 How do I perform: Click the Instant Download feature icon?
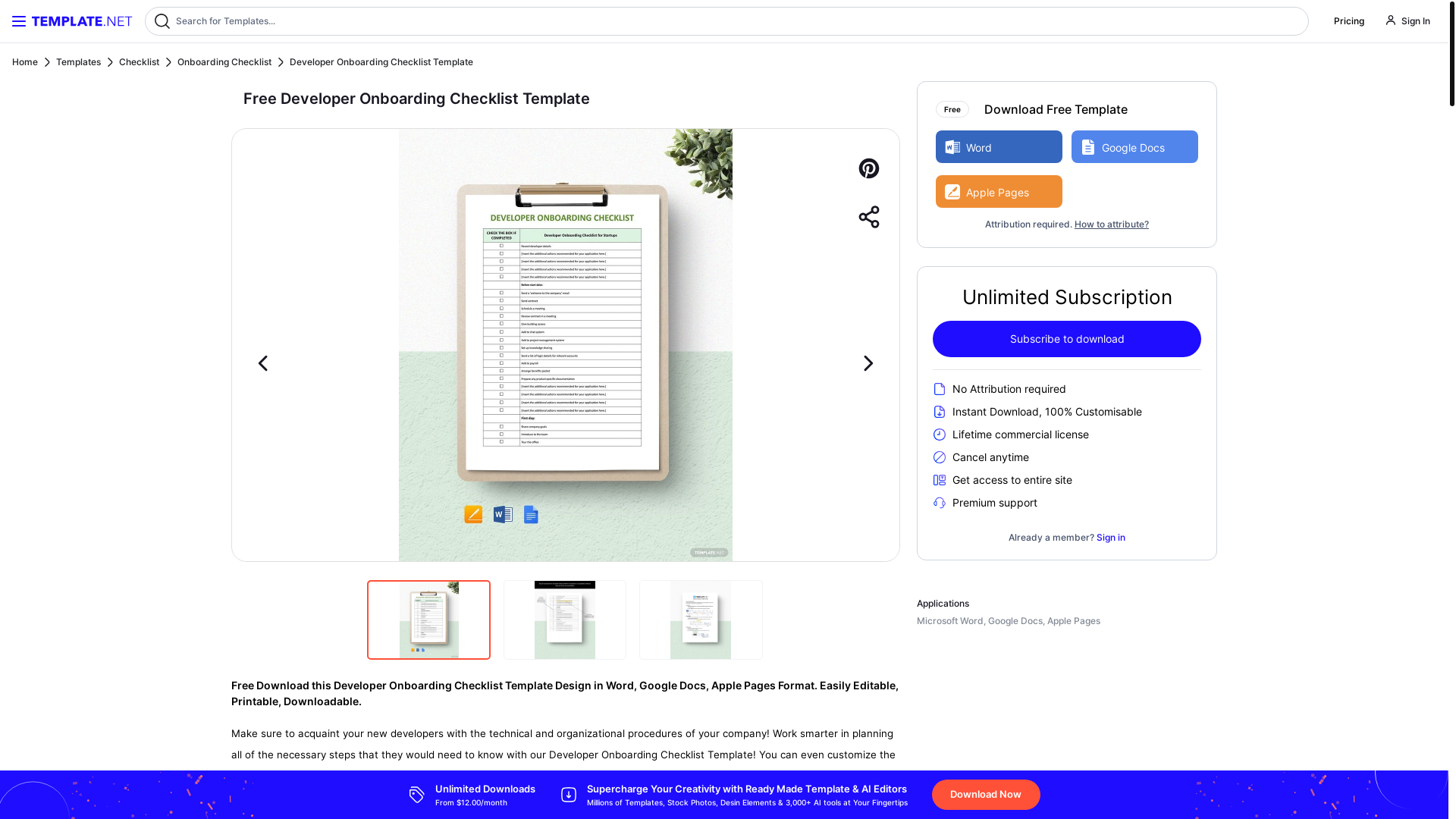(x=940, y=412)
